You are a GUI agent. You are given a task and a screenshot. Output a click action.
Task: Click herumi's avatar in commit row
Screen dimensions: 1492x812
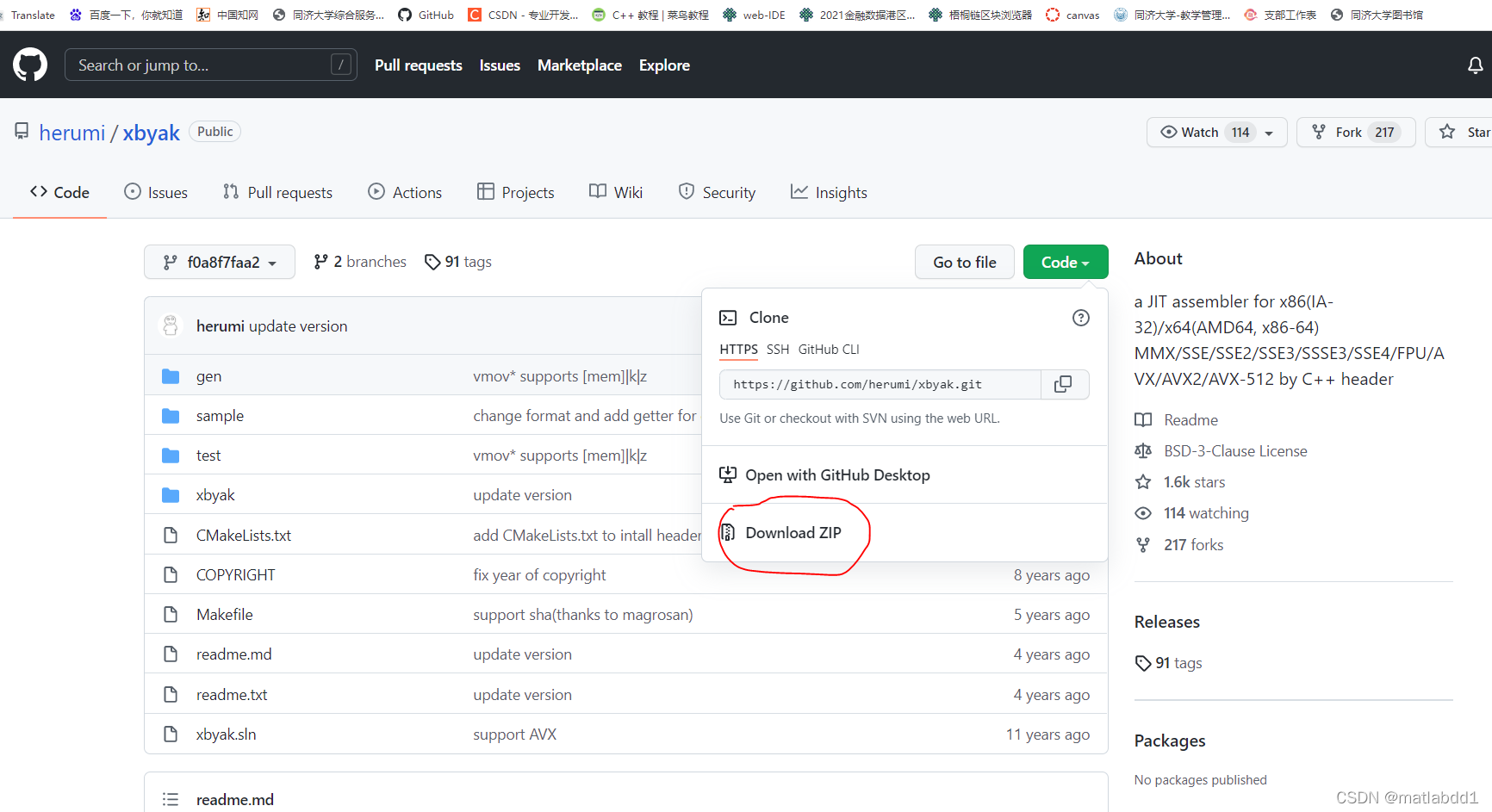click(x=171, y=325)
